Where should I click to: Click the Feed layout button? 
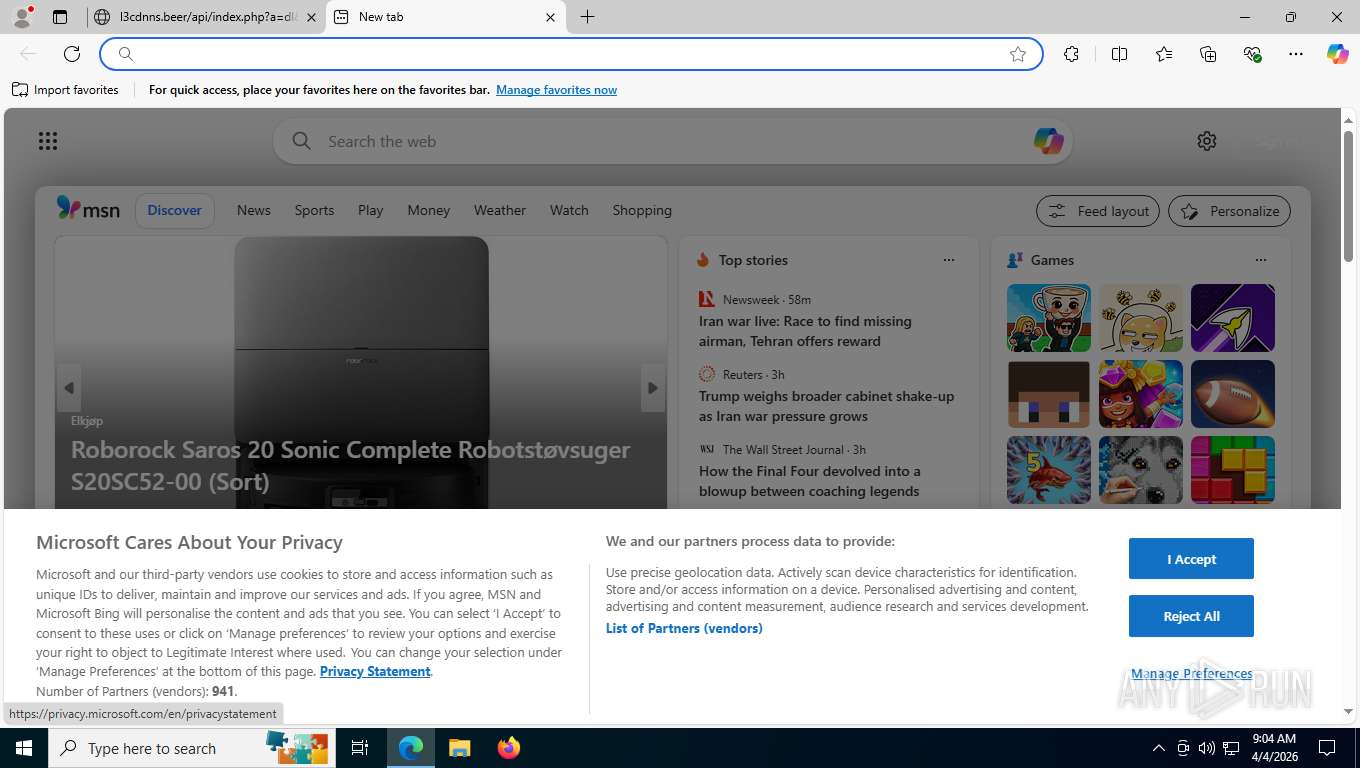tap(1098, 211)
